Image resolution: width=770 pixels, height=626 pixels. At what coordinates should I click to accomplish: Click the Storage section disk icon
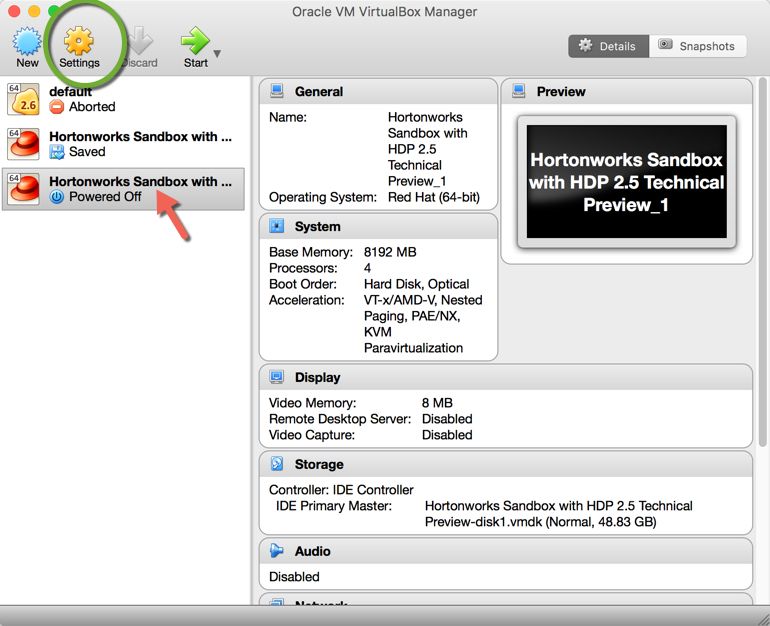(276, 463)
